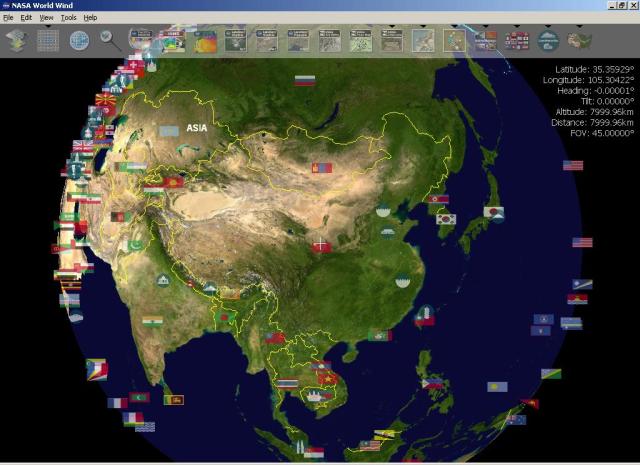
Task: Click the Latitude: 35.35929° readout
Action: click(x=595, y=69)
